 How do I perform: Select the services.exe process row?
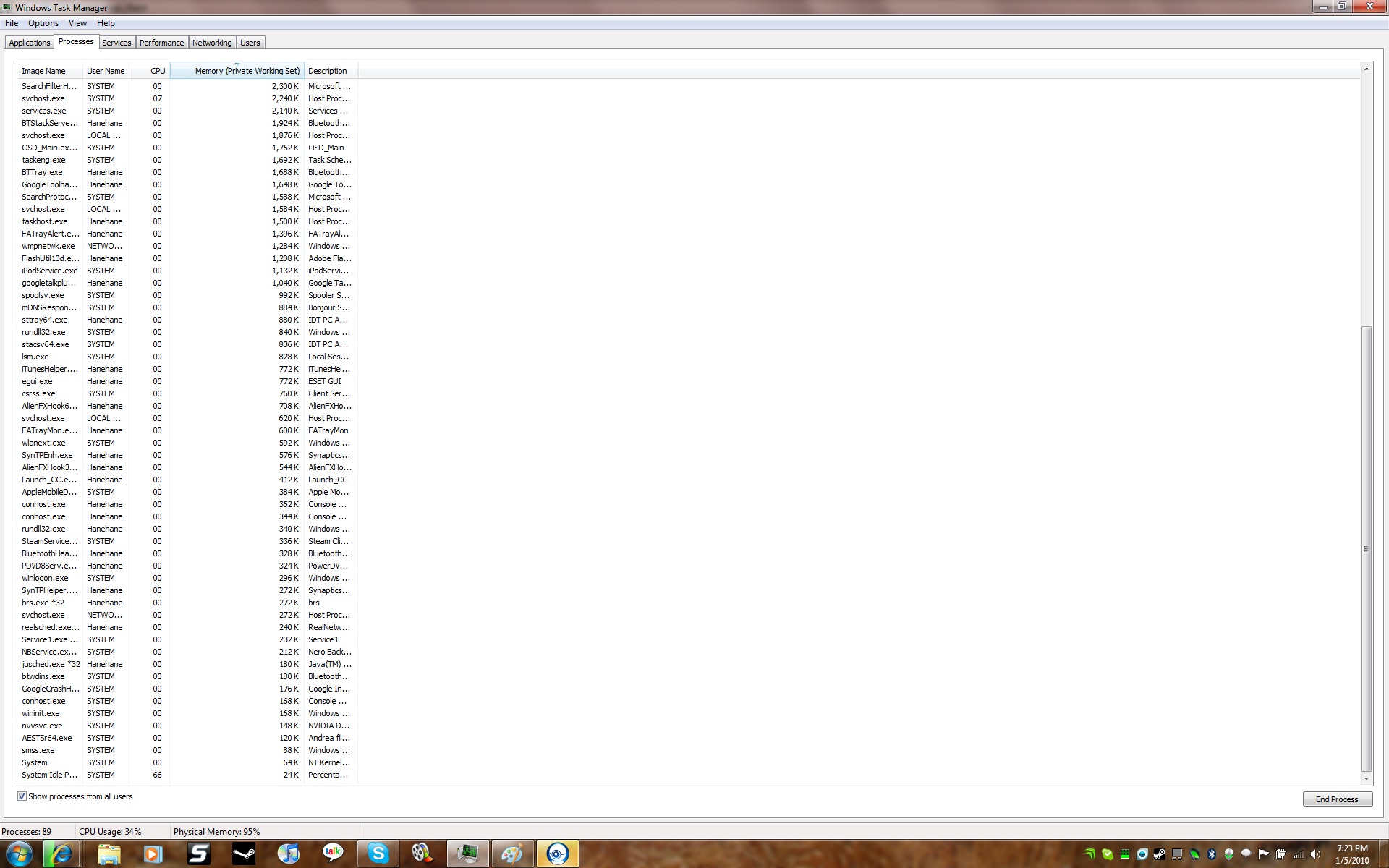coord(188,111)
